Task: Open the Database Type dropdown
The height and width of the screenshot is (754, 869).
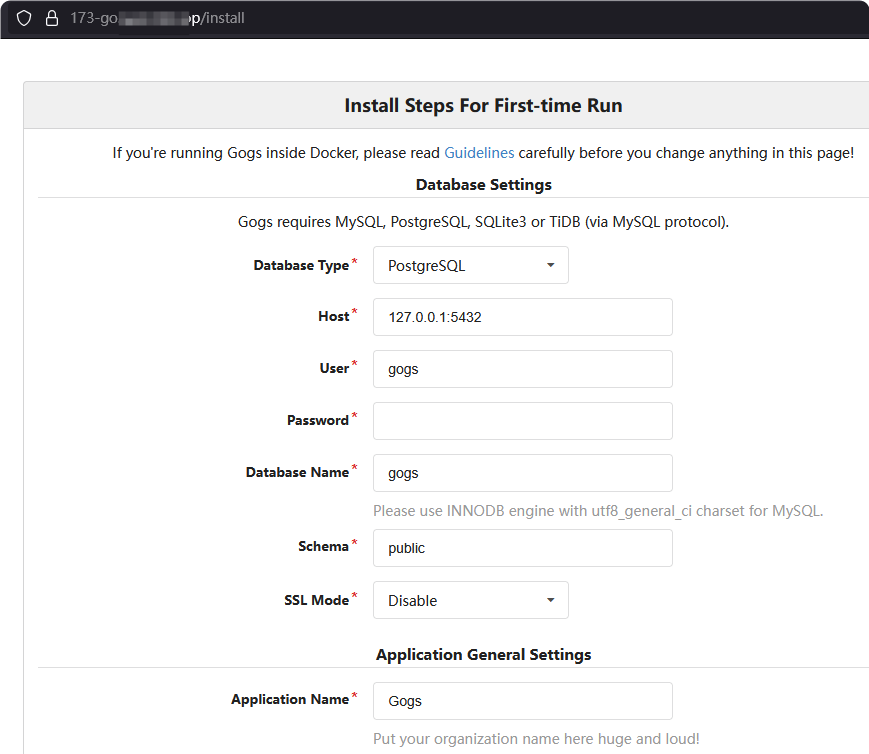Action: click(x=470, y=266)
